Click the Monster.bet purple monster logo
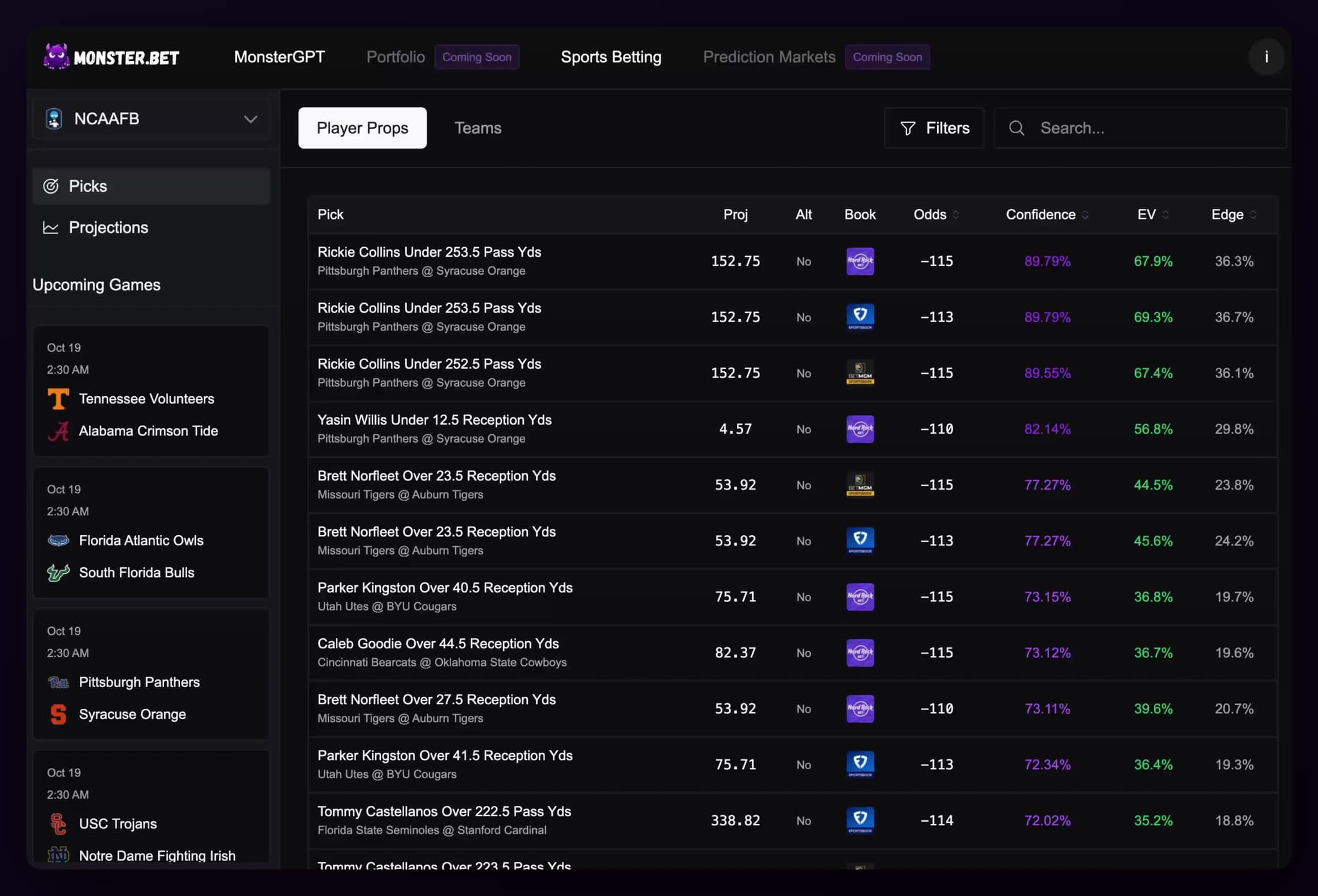This screenshot has height=896, width=1318. (x=57, y=57)
